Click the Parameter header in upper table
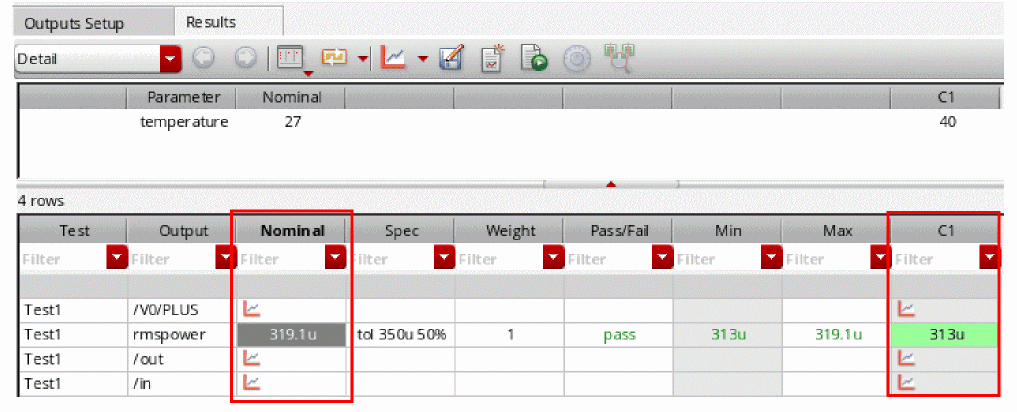The image size is (1017, 412). tap(182, 97)
